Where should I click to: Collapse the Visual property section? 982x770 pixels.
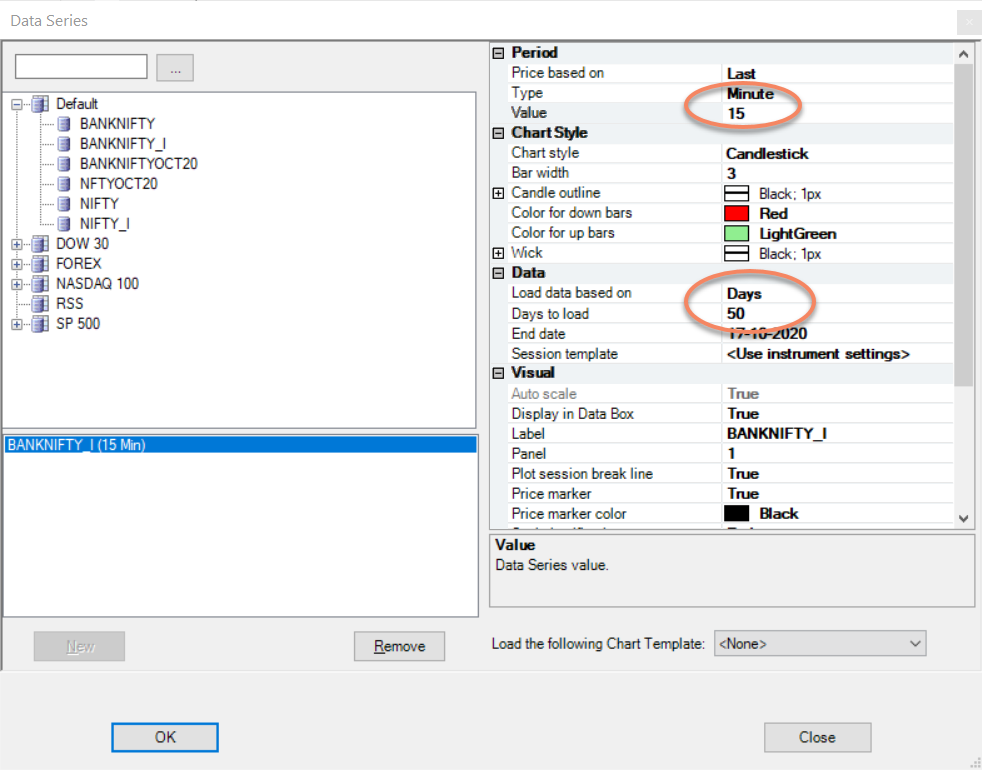[x=499, y=373]
